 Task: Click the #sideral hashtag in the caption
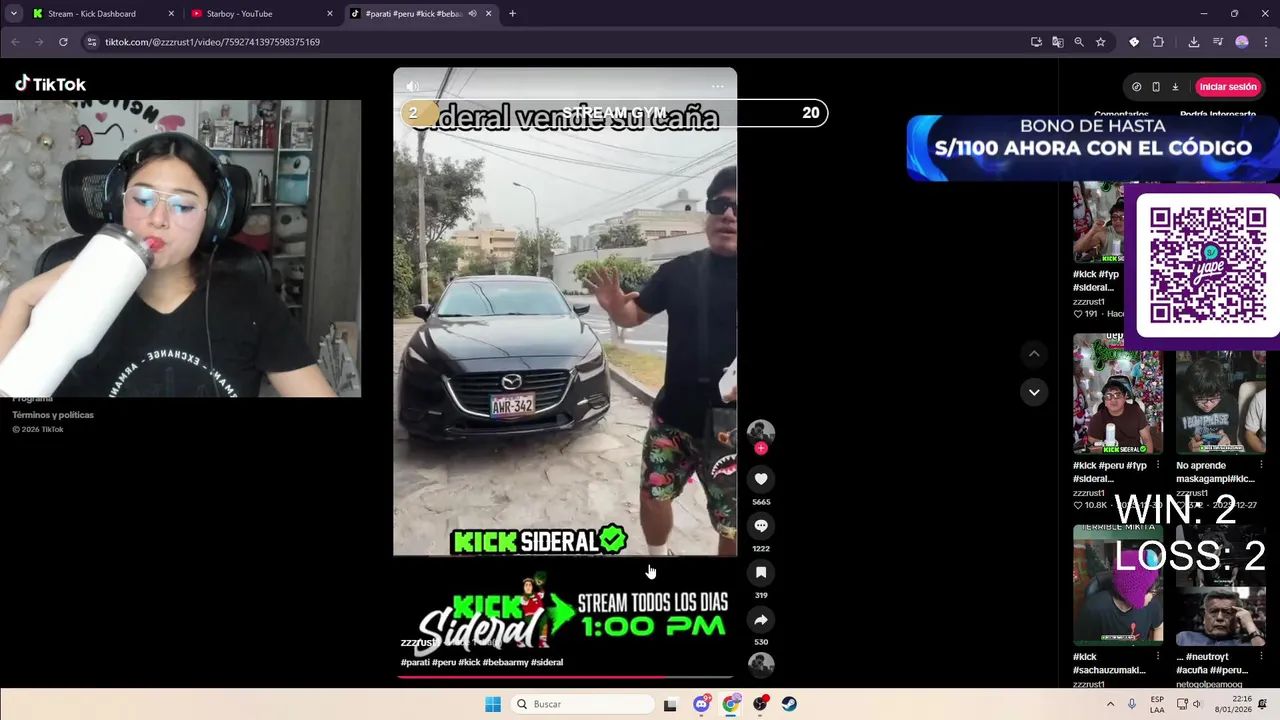pyautogui.click(x=547, y=662)
